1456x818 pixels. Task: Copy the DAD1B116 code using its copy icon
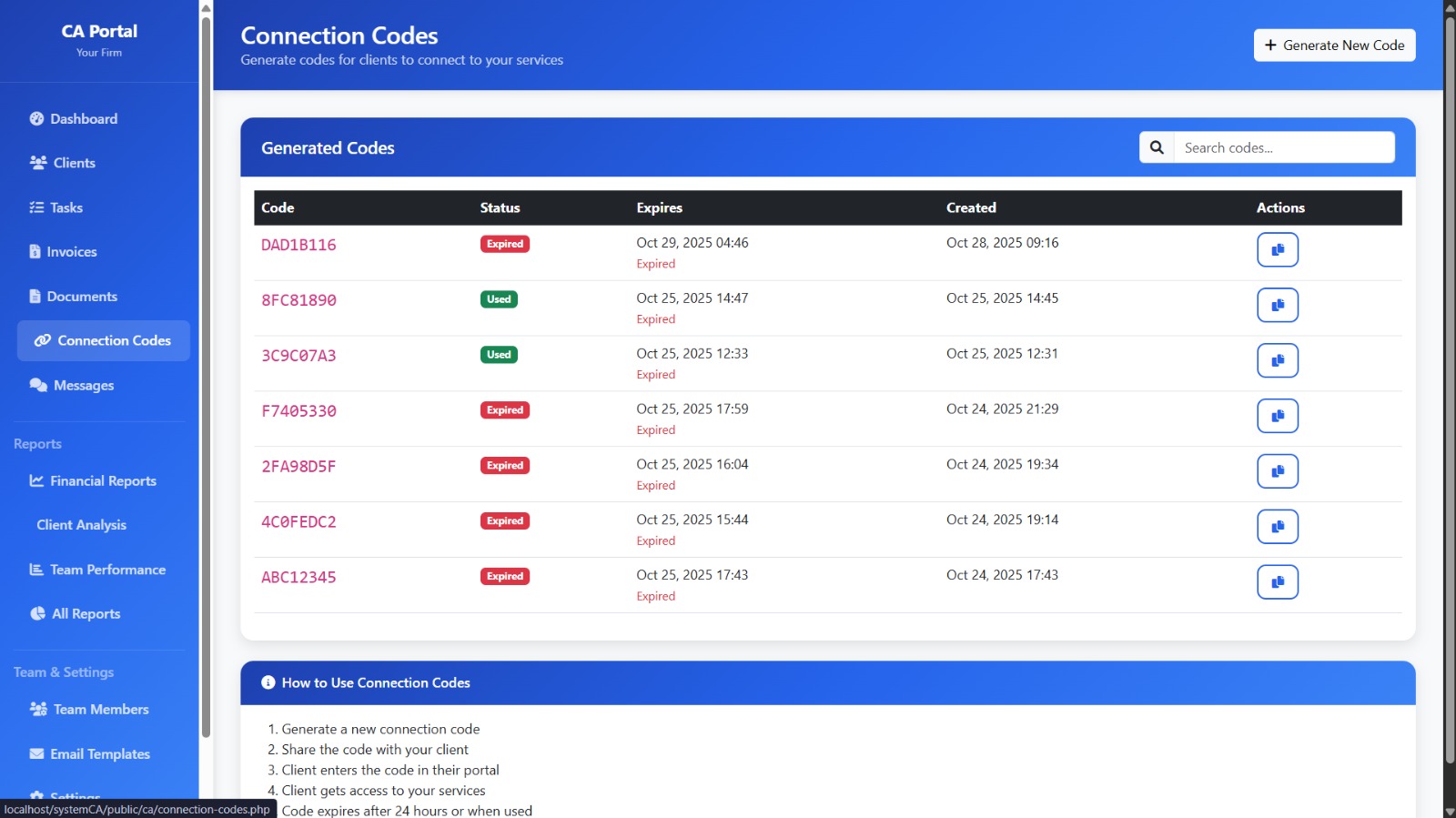pos(1277,249)
